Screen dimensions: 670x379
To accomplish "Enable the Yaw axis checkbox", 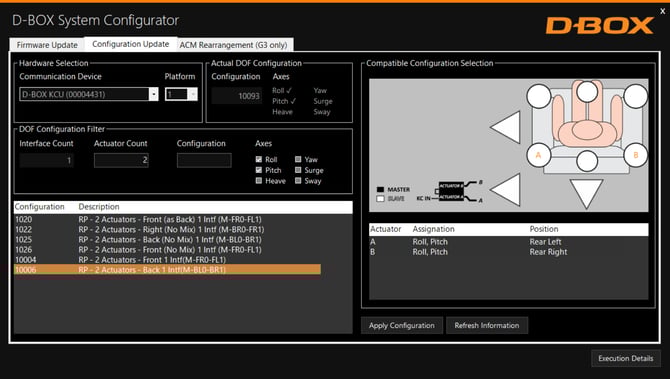I will (298, 159).
